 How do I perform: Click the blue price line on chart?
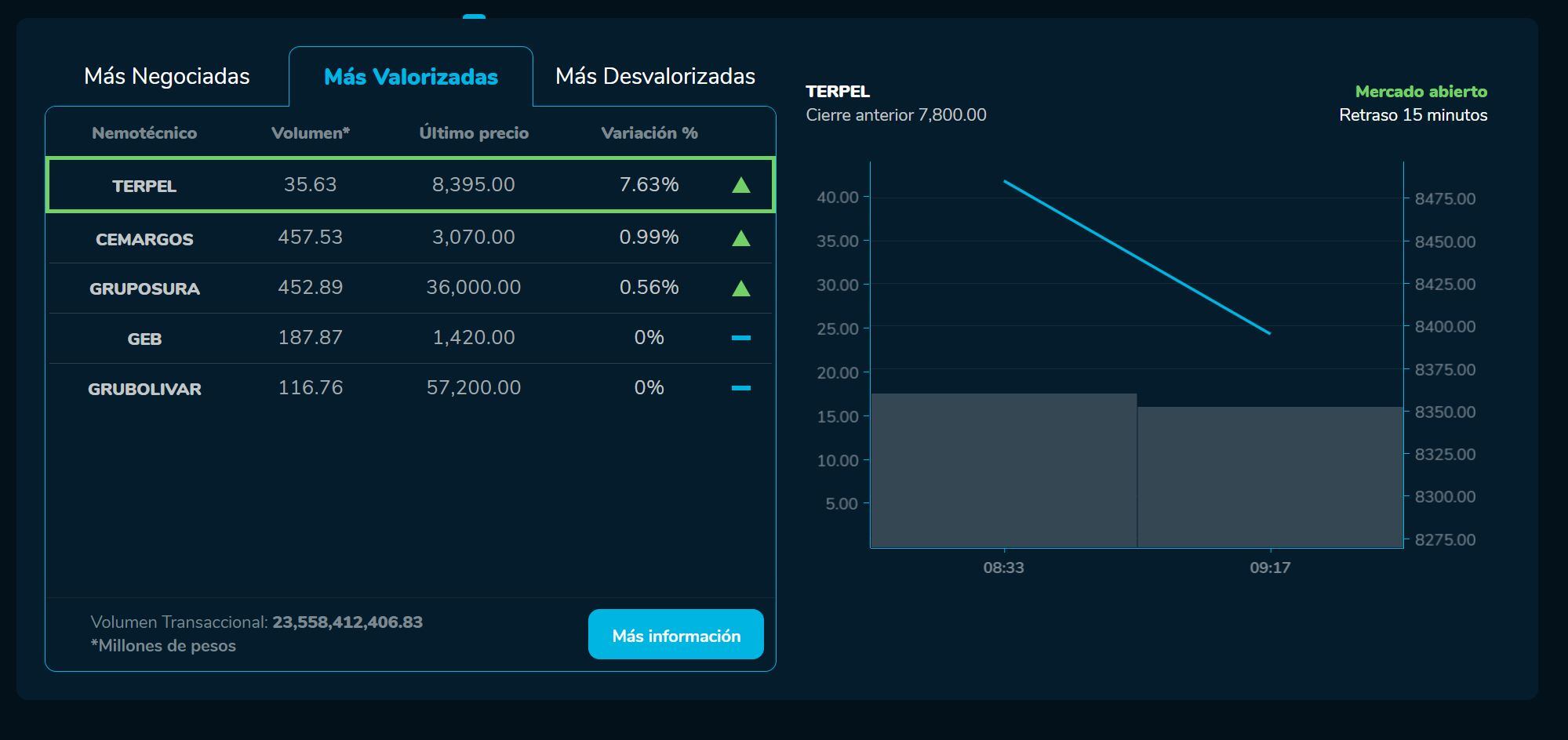tap(1137, 257)
